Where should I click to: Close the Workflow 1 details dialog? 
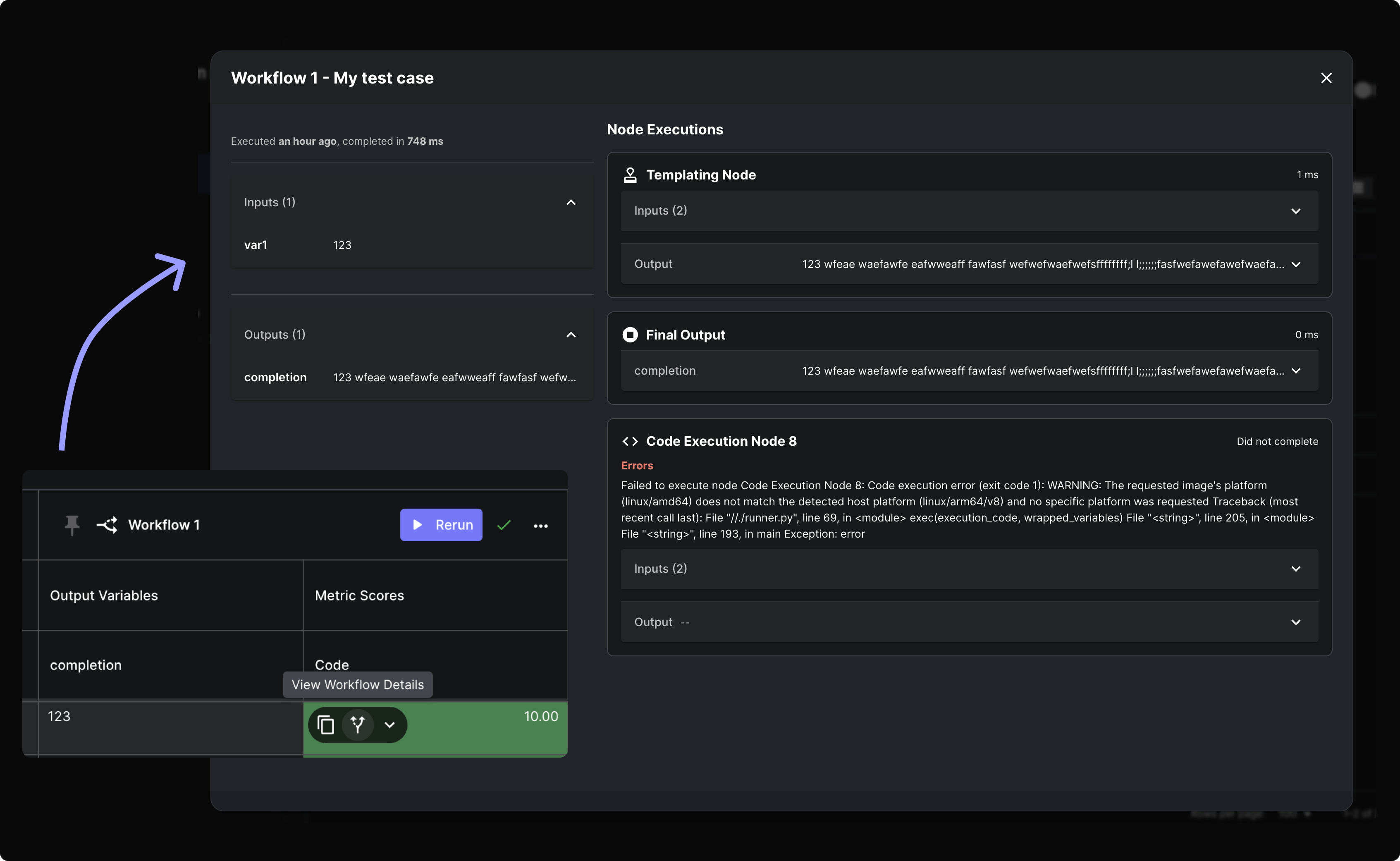(1326, 78)
